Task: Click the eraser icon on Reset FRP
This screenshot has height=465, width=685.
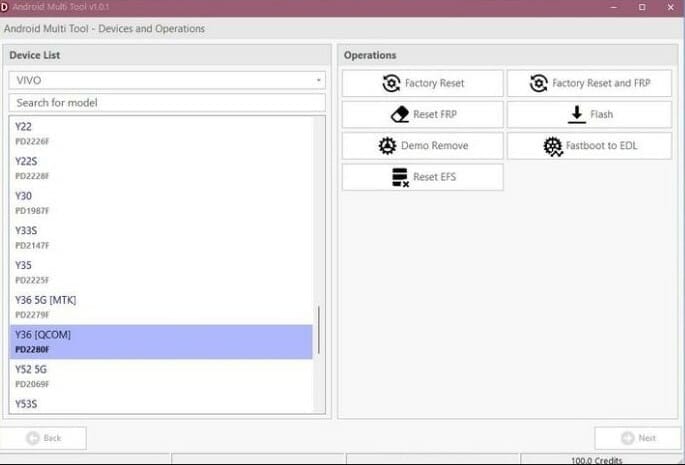Action: tap(399, 115)
